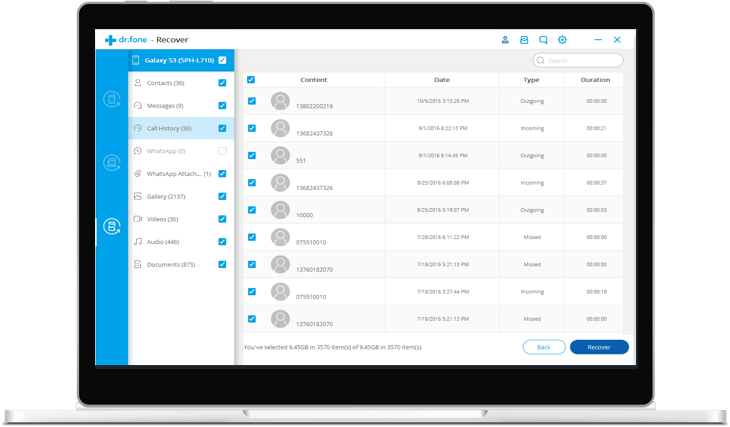Select the 8/25/2016 6:08:08 PM call date
Image resolution: width=730 pixels, height=427 pixels.
[x=443, y=183]
